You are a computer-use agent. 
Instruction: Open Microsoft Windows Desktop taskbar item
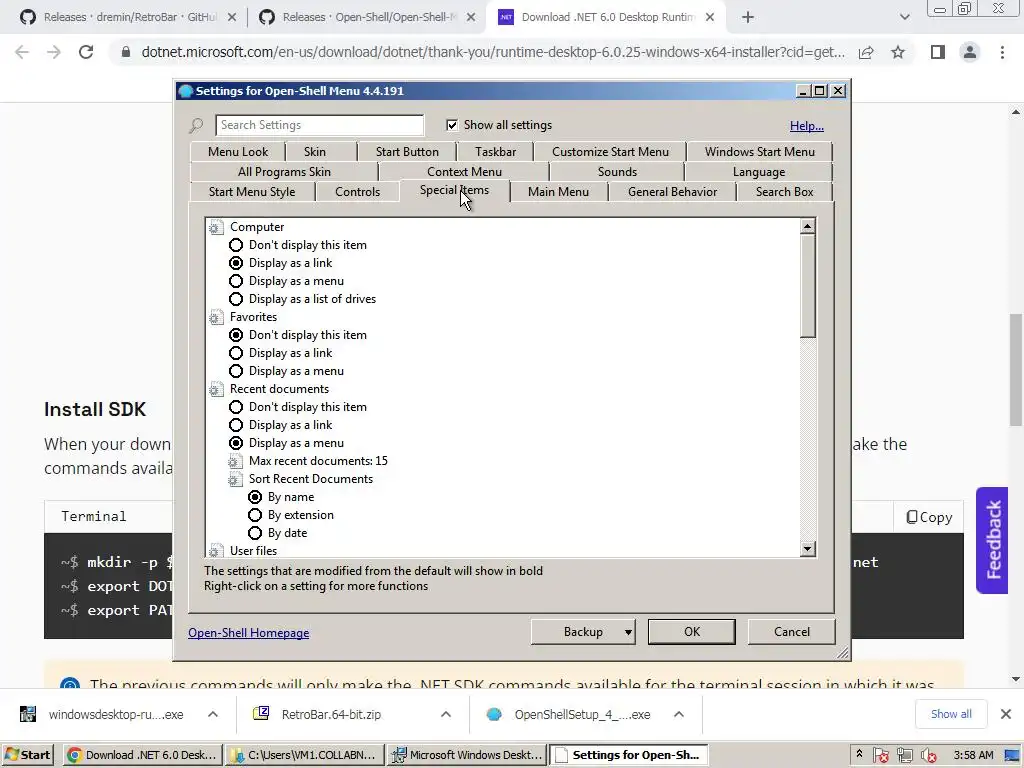pos(467,755)
